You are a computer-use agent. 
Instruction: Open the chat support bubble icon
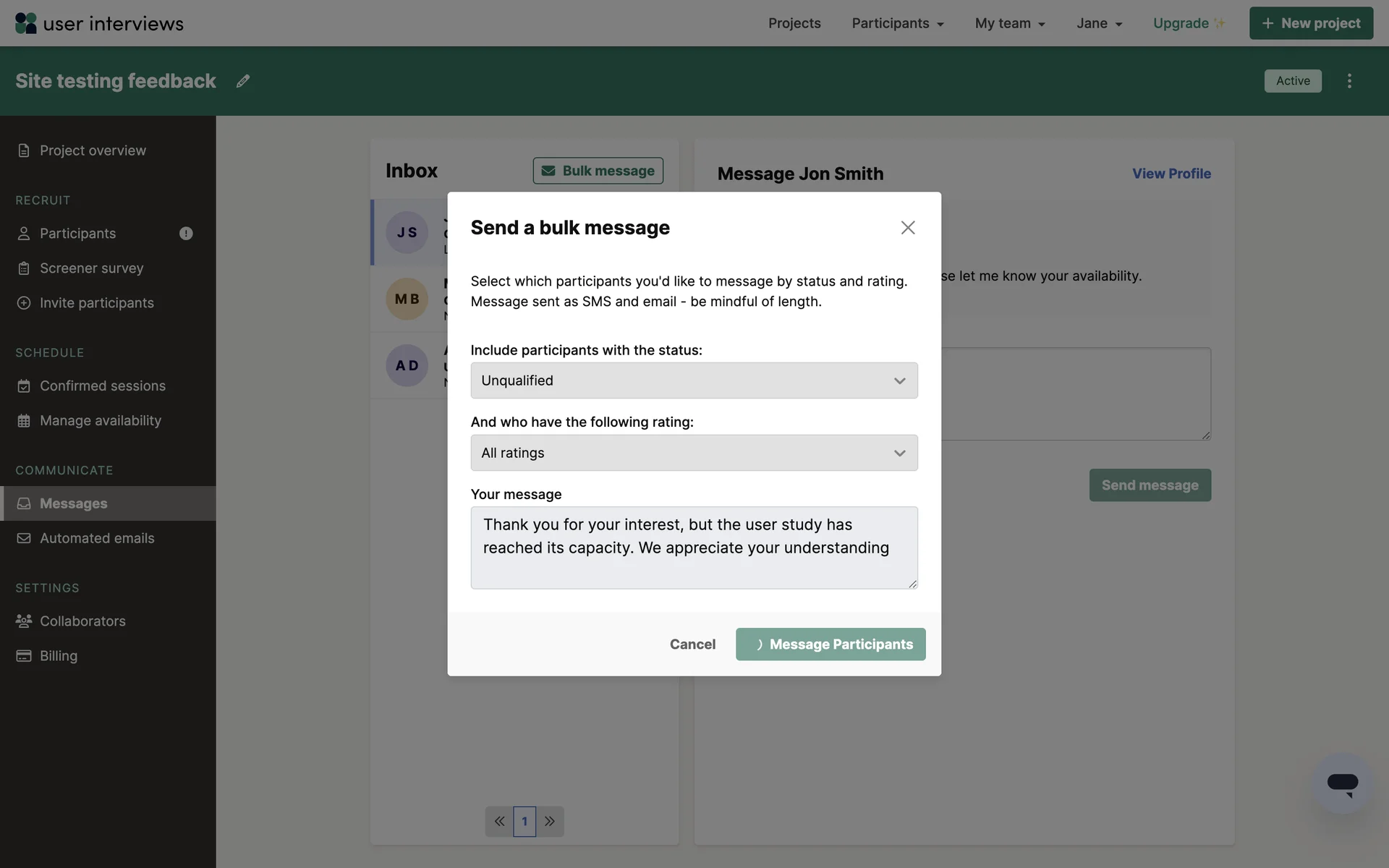point(1342,783)
